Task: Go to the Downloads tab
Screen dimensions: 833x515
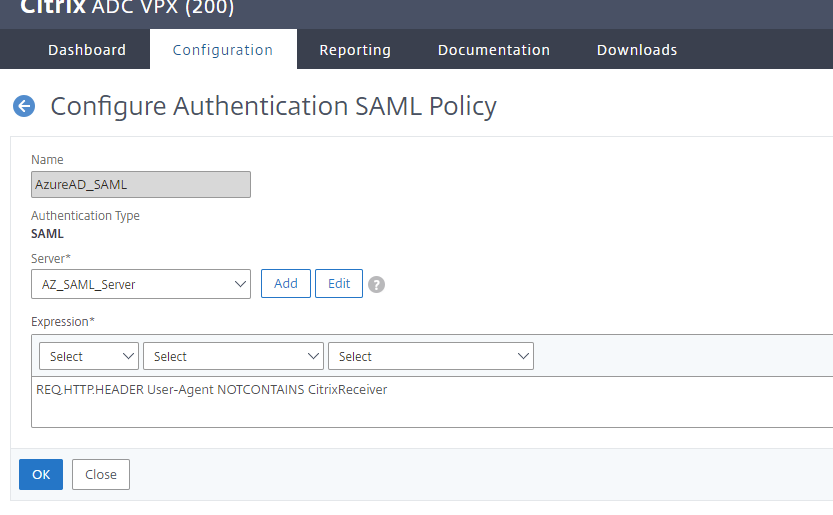Action: tap(637, 49)
